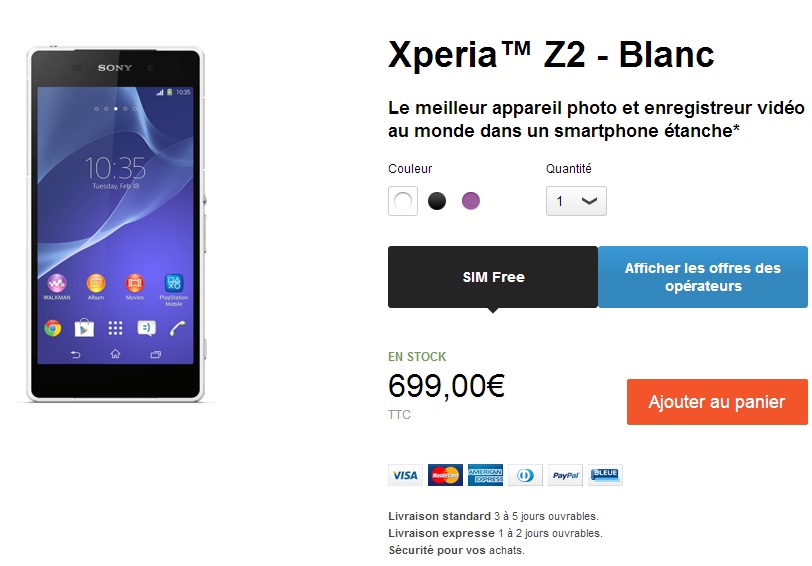Choose the purple color option
Image resolution: width=812 pixels, height=566 pixels.
point(471,201)
